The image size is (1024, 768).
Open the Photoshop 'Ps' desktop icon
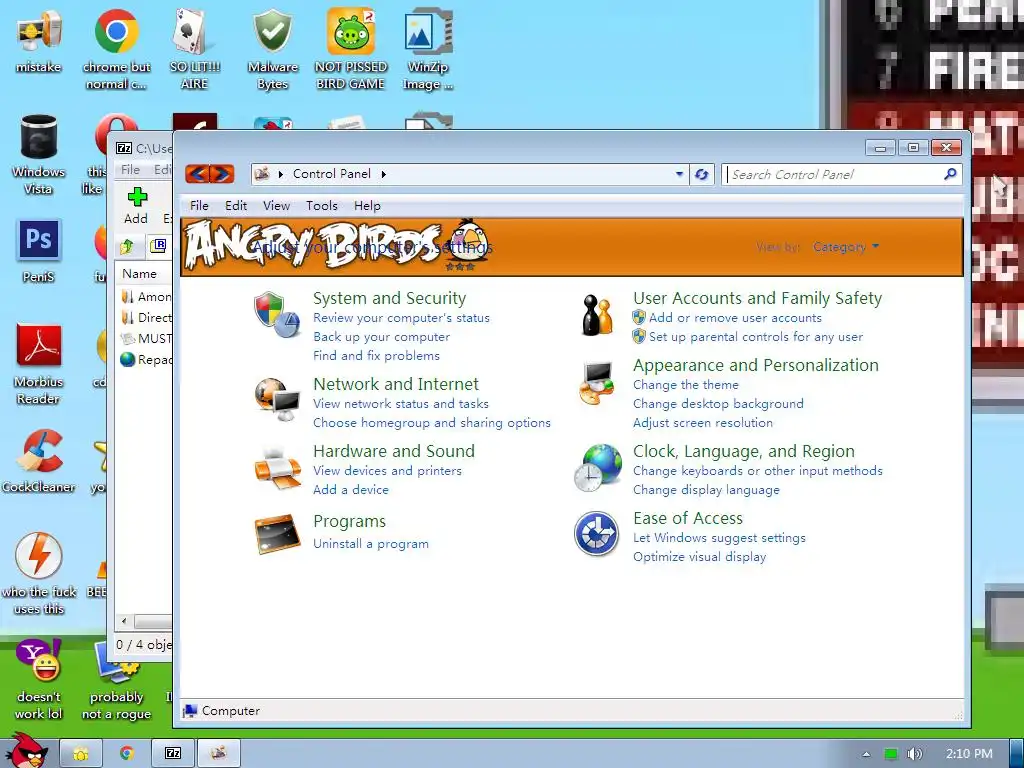[39, 240]
